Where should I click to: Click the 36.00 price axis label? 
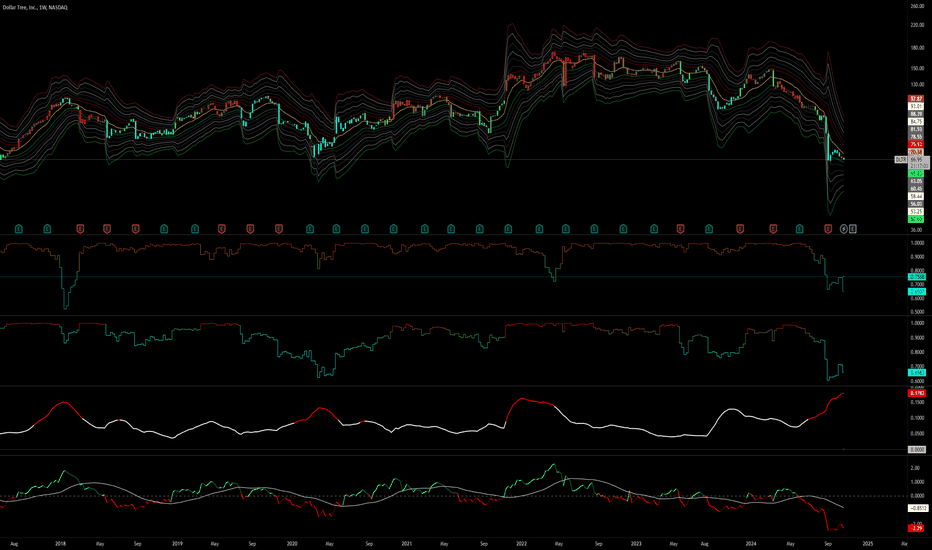tap(916, 230)
